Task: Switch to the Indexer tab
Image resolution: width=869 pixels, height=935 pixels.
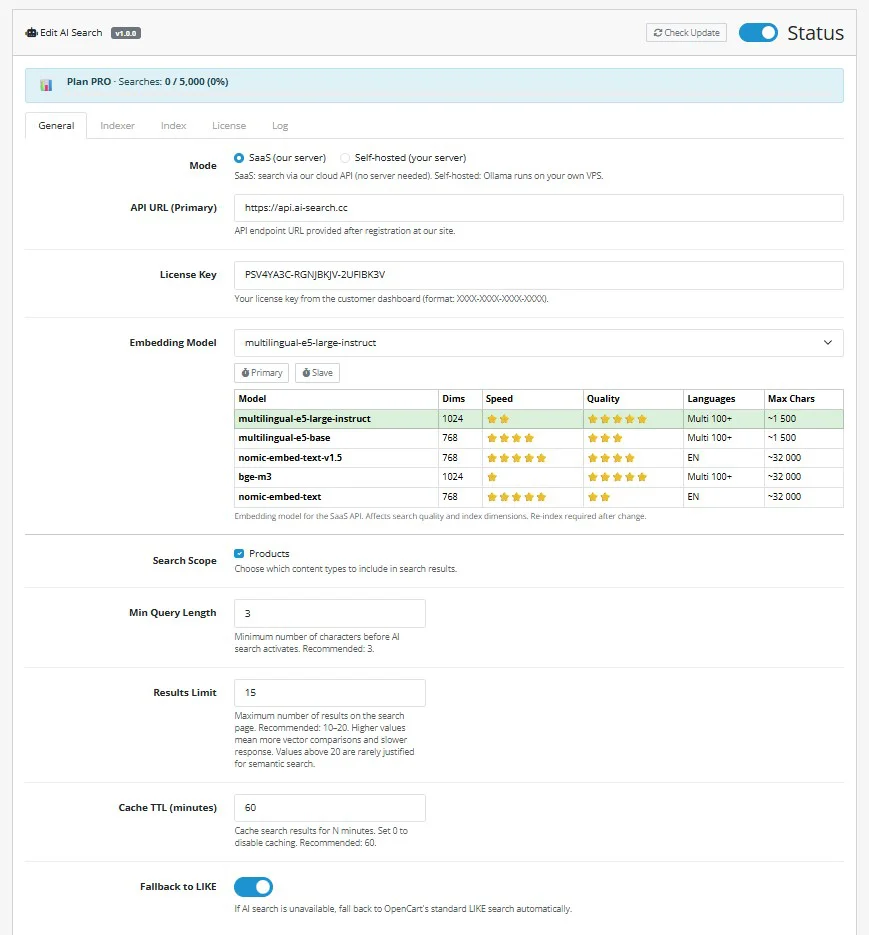Action: (x=117, y=125)
